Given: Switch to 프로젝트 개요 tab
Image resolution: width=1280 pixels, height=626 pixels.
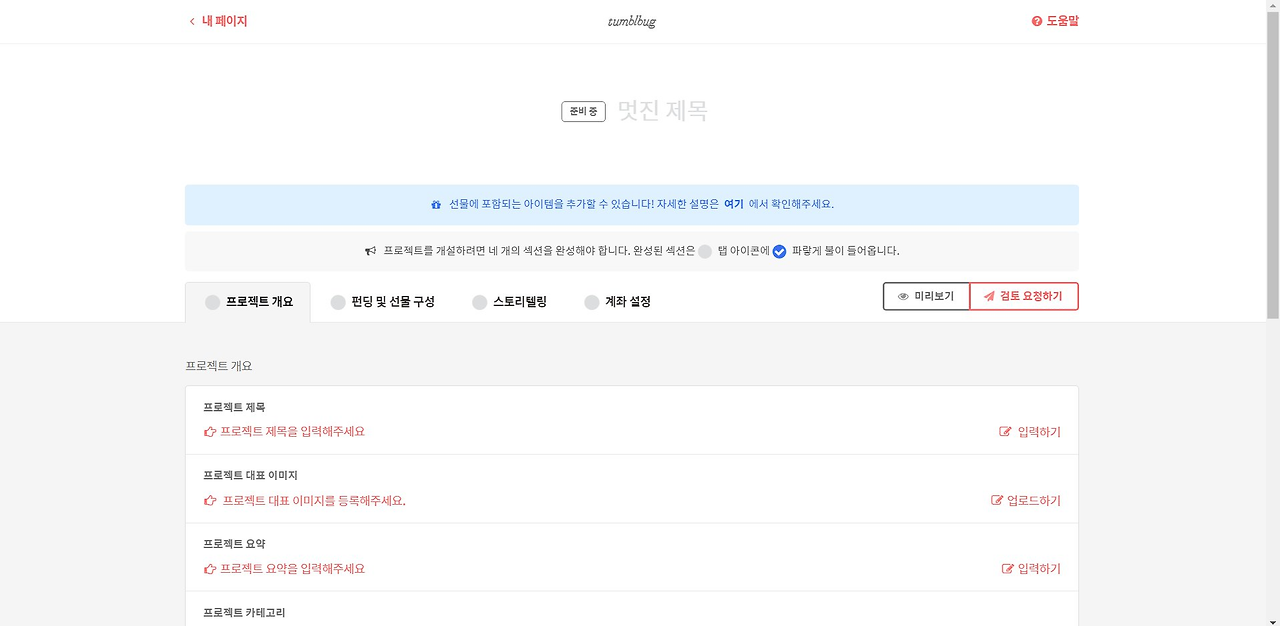Looking at the screenshot, I should [248, 302].
